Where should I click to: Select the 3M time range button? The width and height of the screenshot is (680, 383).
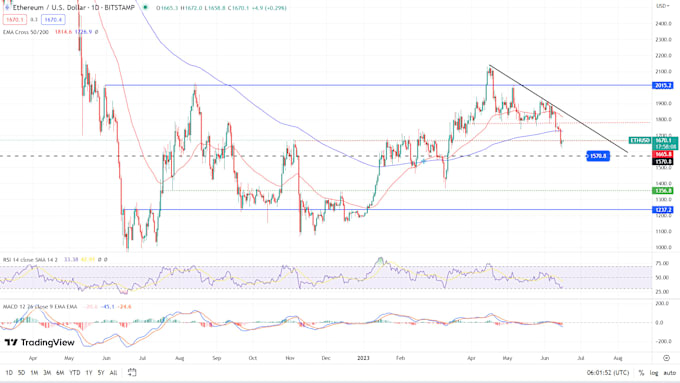point(47,373)
